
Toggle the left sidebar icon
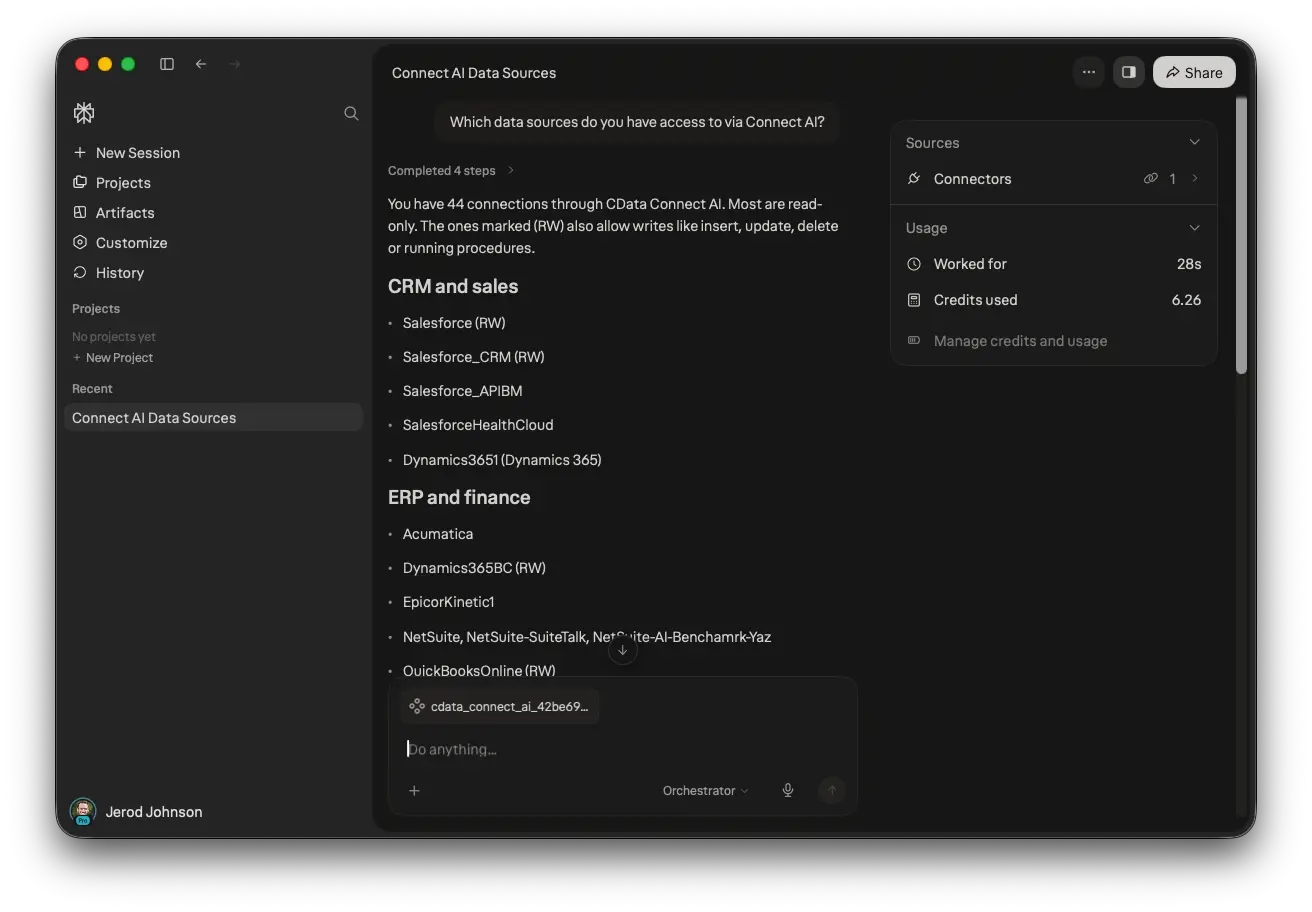pos(167,64)
